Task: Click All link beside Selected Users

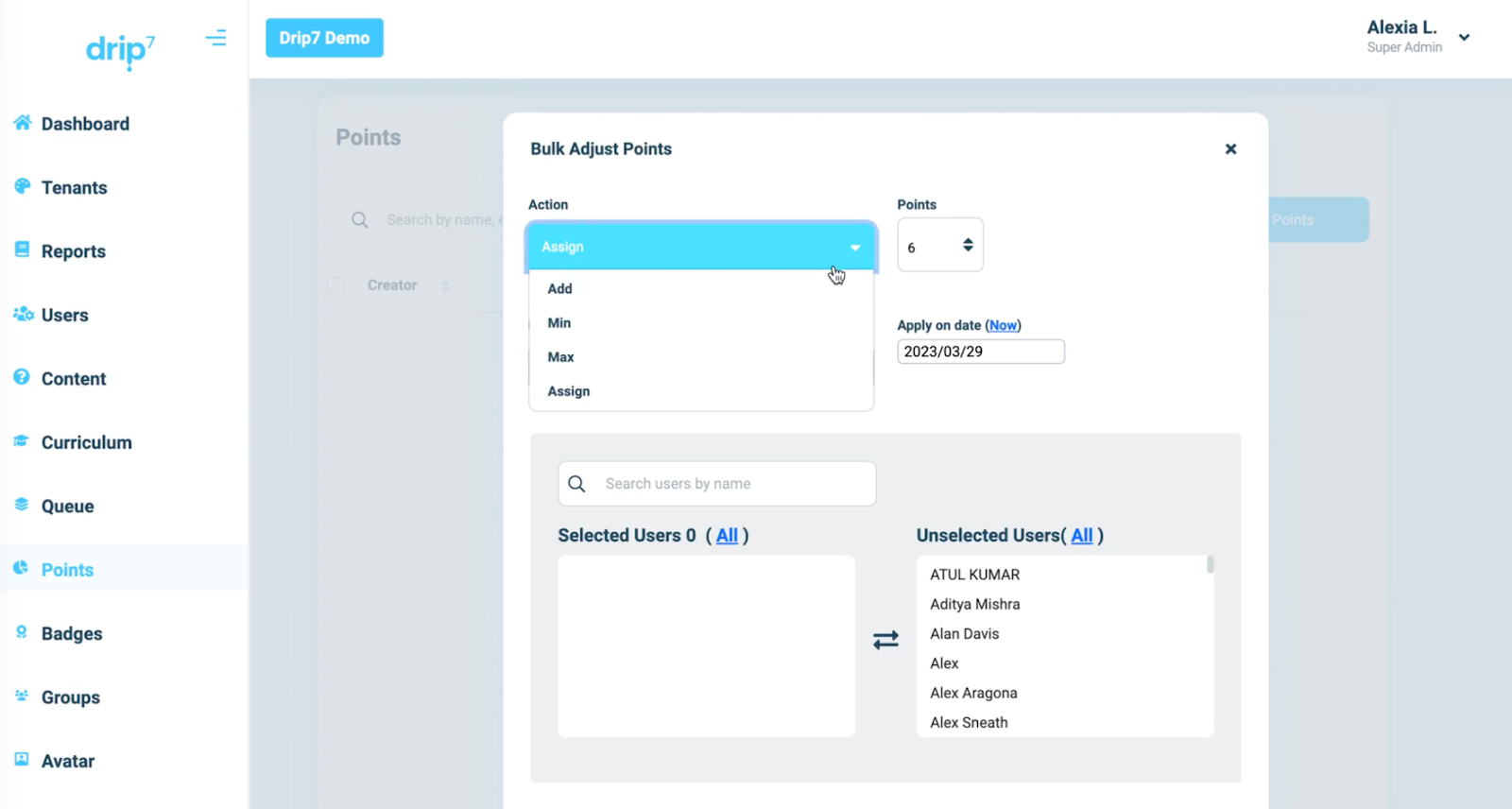Action: click(727, 536)
